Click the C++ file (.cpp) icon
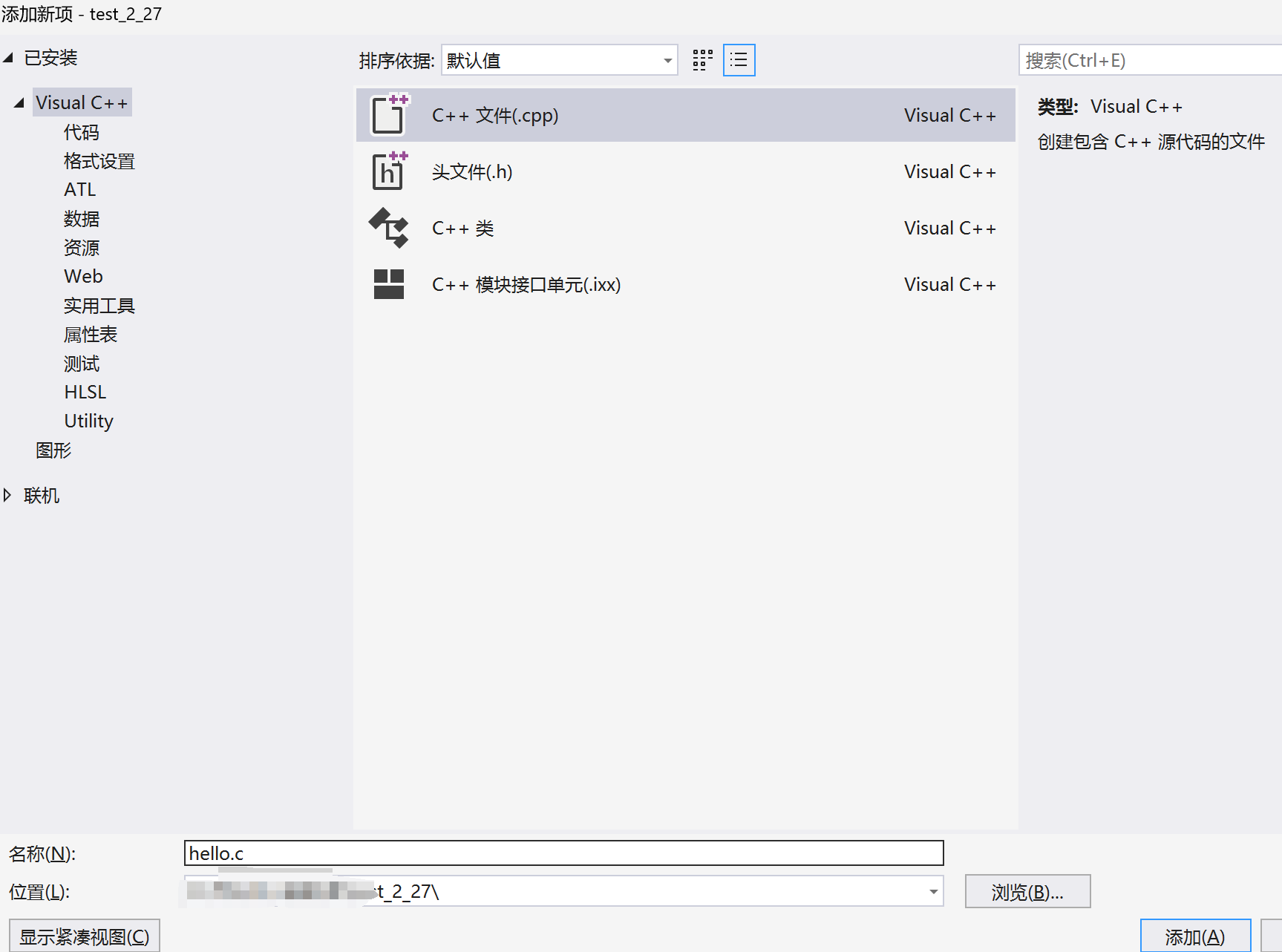Viewport: 1282px width, 952px height. point(389,115)
